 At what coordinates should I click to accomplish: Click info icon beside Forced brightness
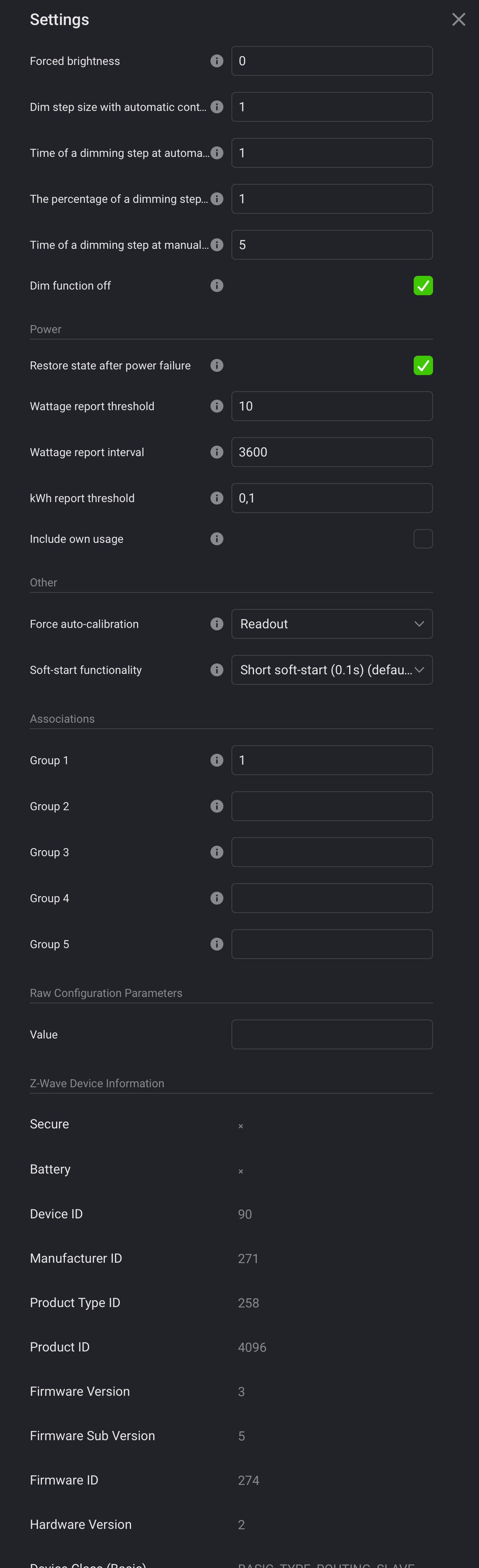(x=217, y=61)
